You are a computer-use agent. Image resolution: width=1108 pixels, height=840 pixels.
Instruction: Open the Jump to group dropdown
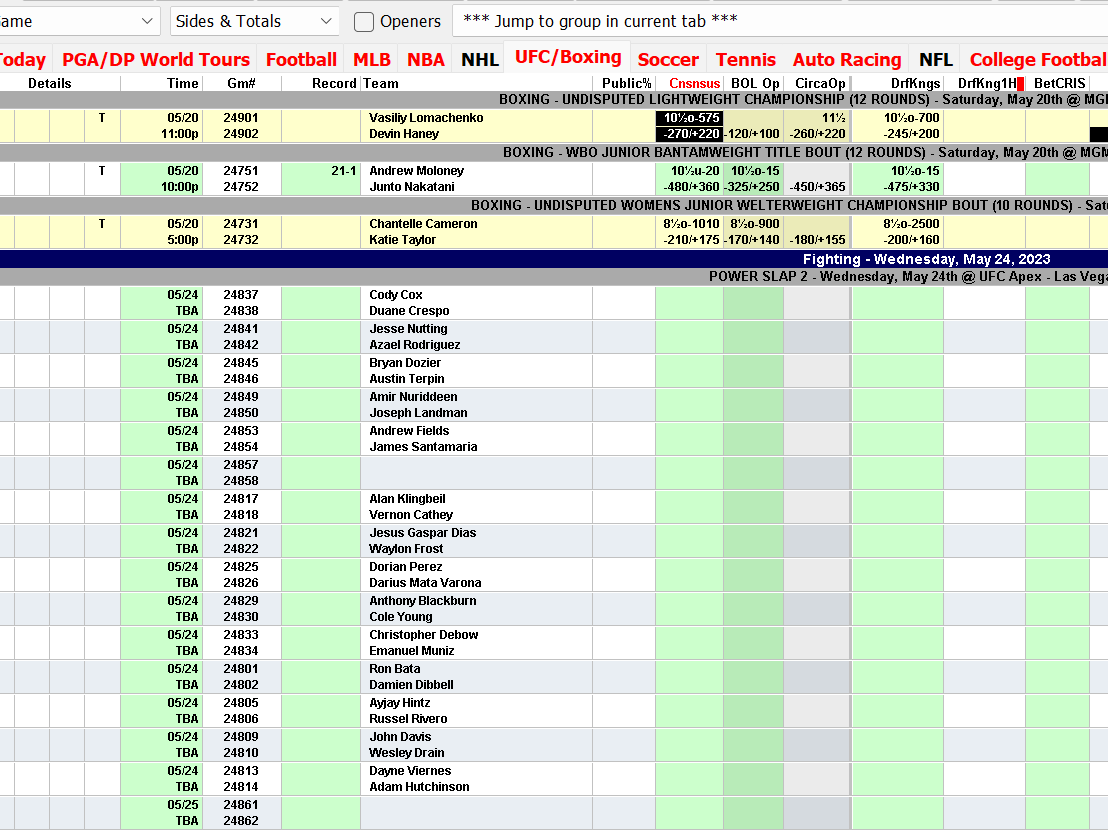[x=781, y=21]
